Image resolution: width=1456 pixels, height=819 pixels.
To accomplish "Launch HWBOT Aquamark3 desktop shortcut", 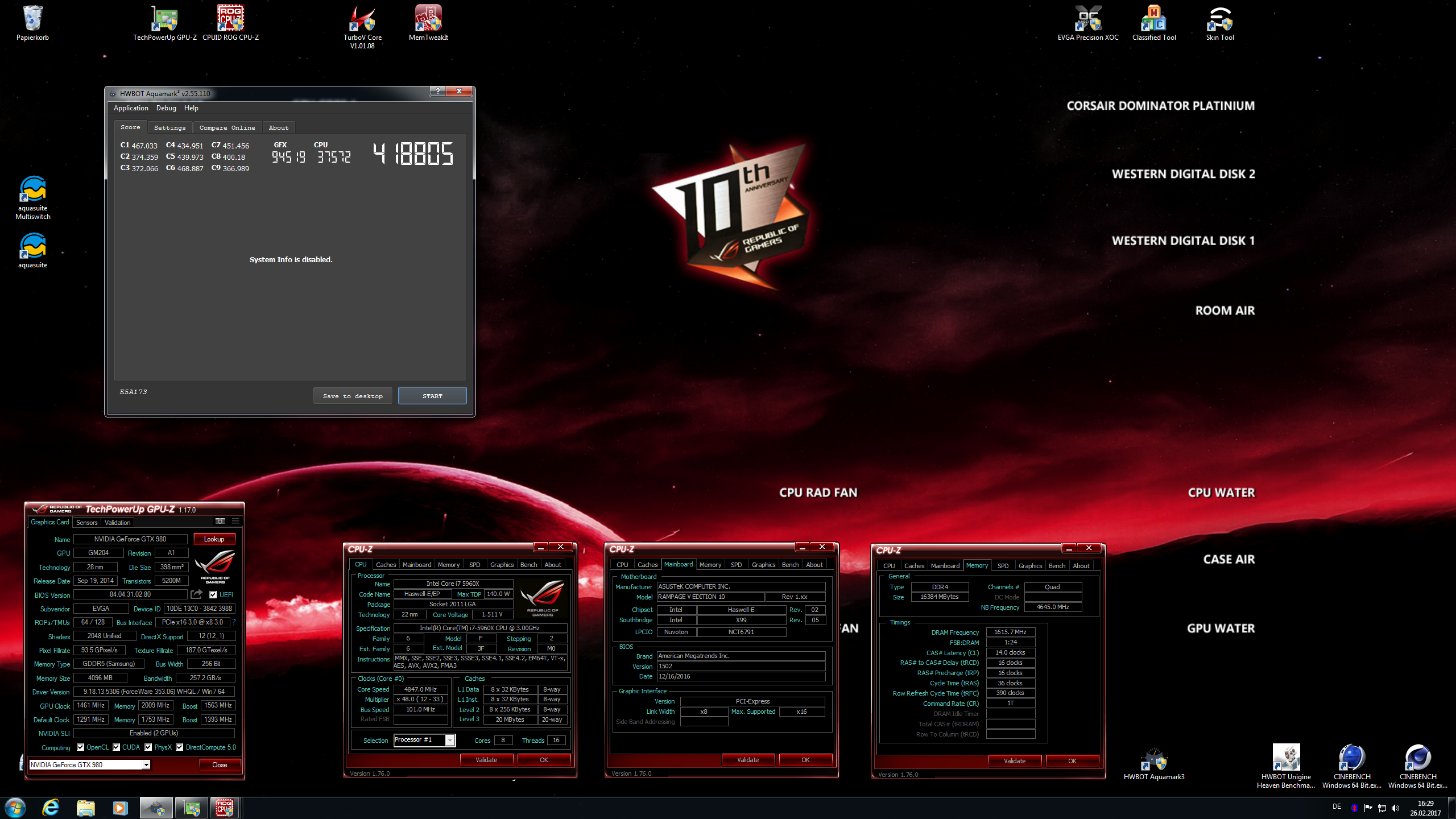I will point(1154,764).
